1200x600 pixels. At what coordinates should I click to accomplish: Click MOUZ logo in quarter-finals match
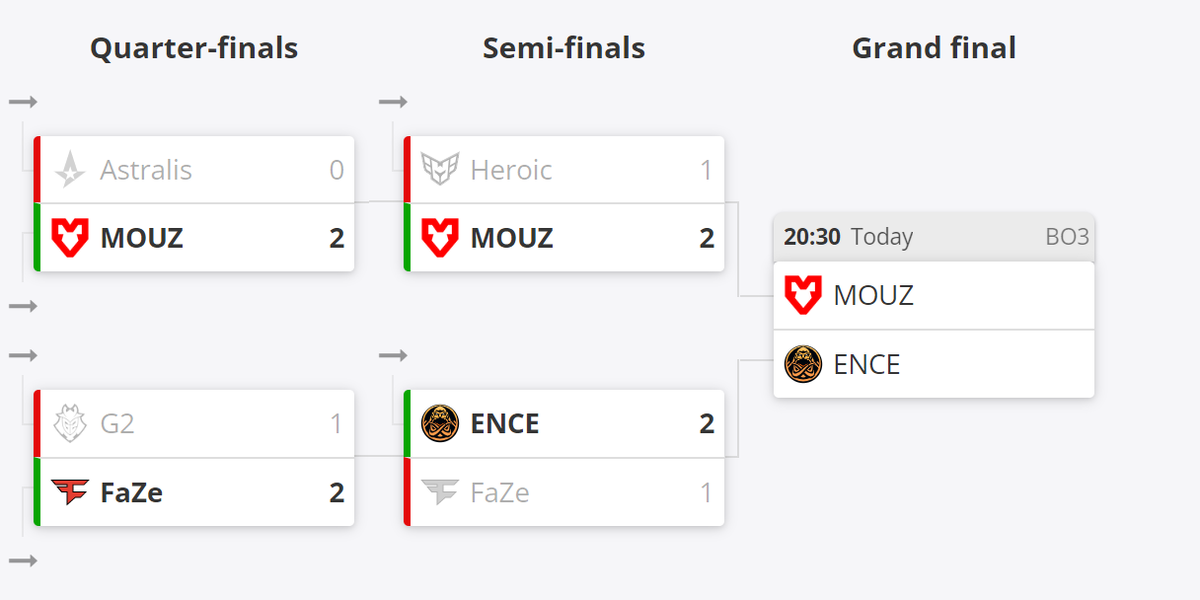[70, 238]
